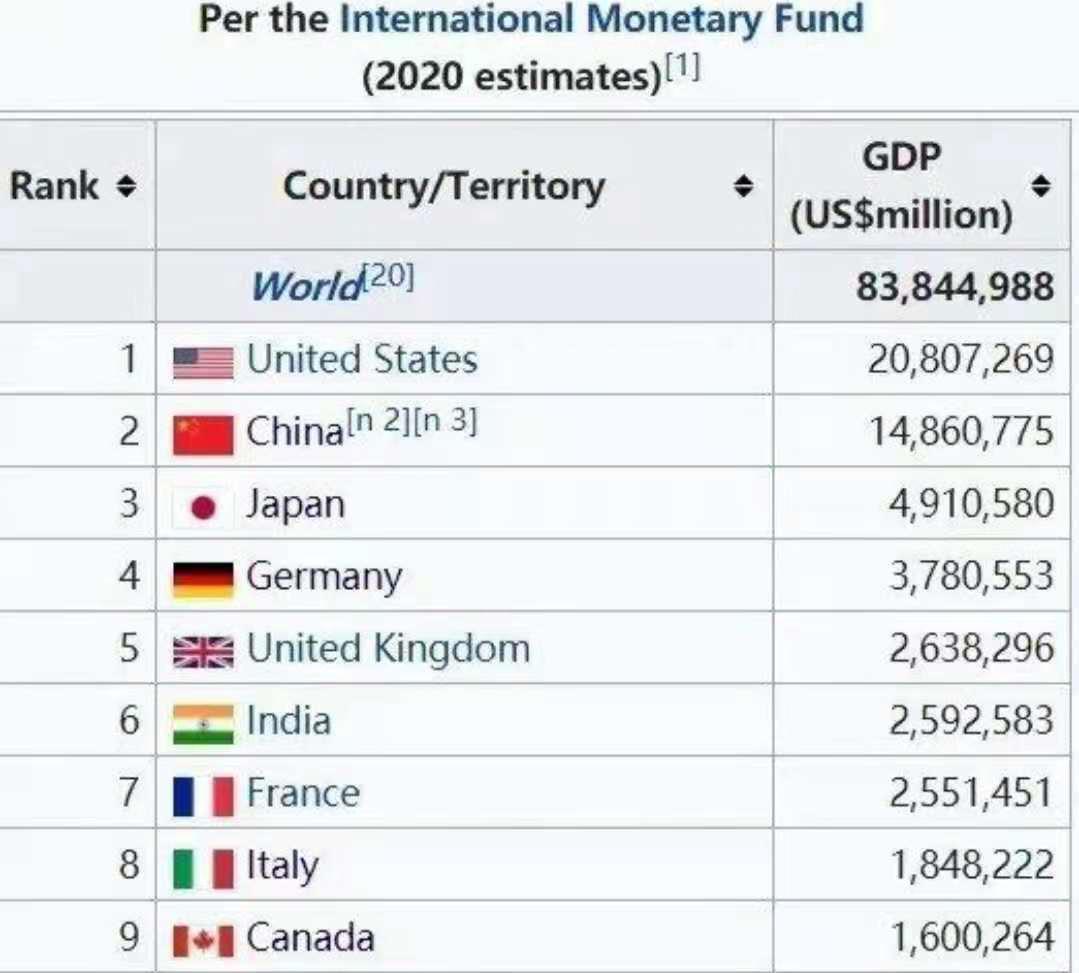Screen dimensions: 1079x973
Task: Click the Canada flag icon
Action: click(x=203, y=940)
